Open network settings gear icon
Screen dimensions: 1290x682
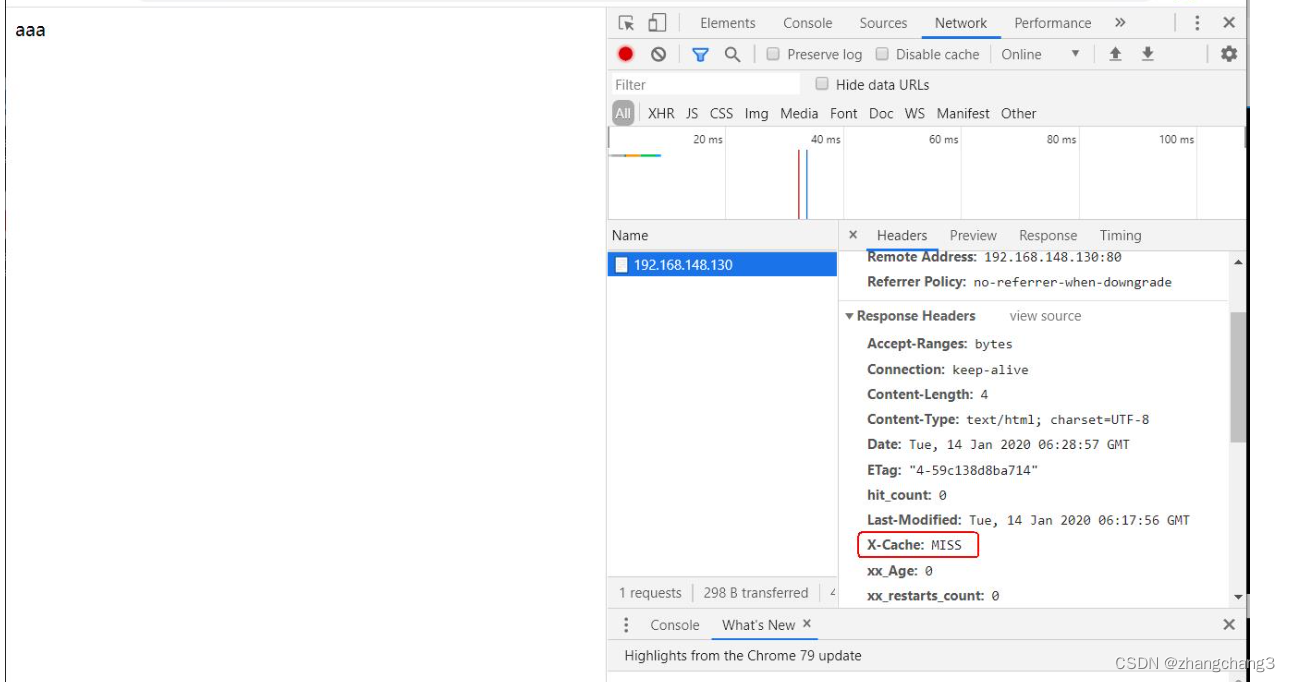coord(1229,54)
